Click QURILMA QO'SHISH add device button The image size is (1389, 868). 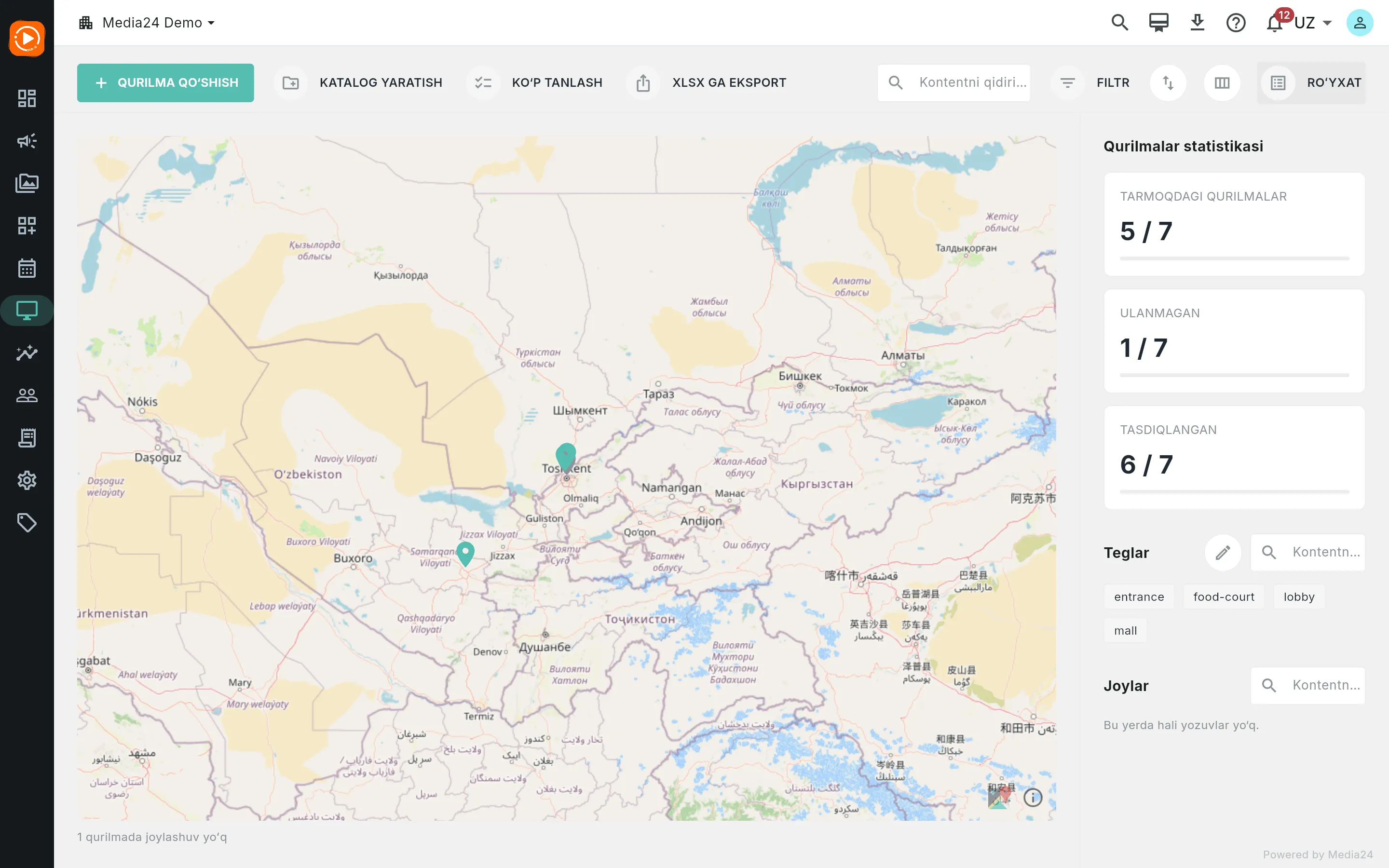165,82
